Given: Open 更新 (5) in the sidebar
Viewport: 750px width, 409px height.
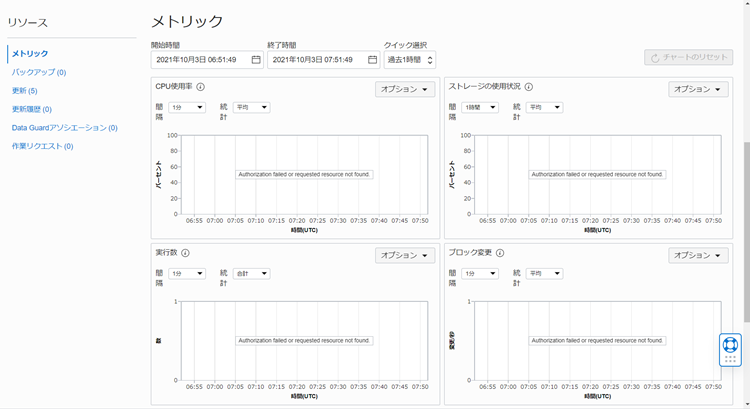Looking at the screenshot, I should (x=25, y=91).
